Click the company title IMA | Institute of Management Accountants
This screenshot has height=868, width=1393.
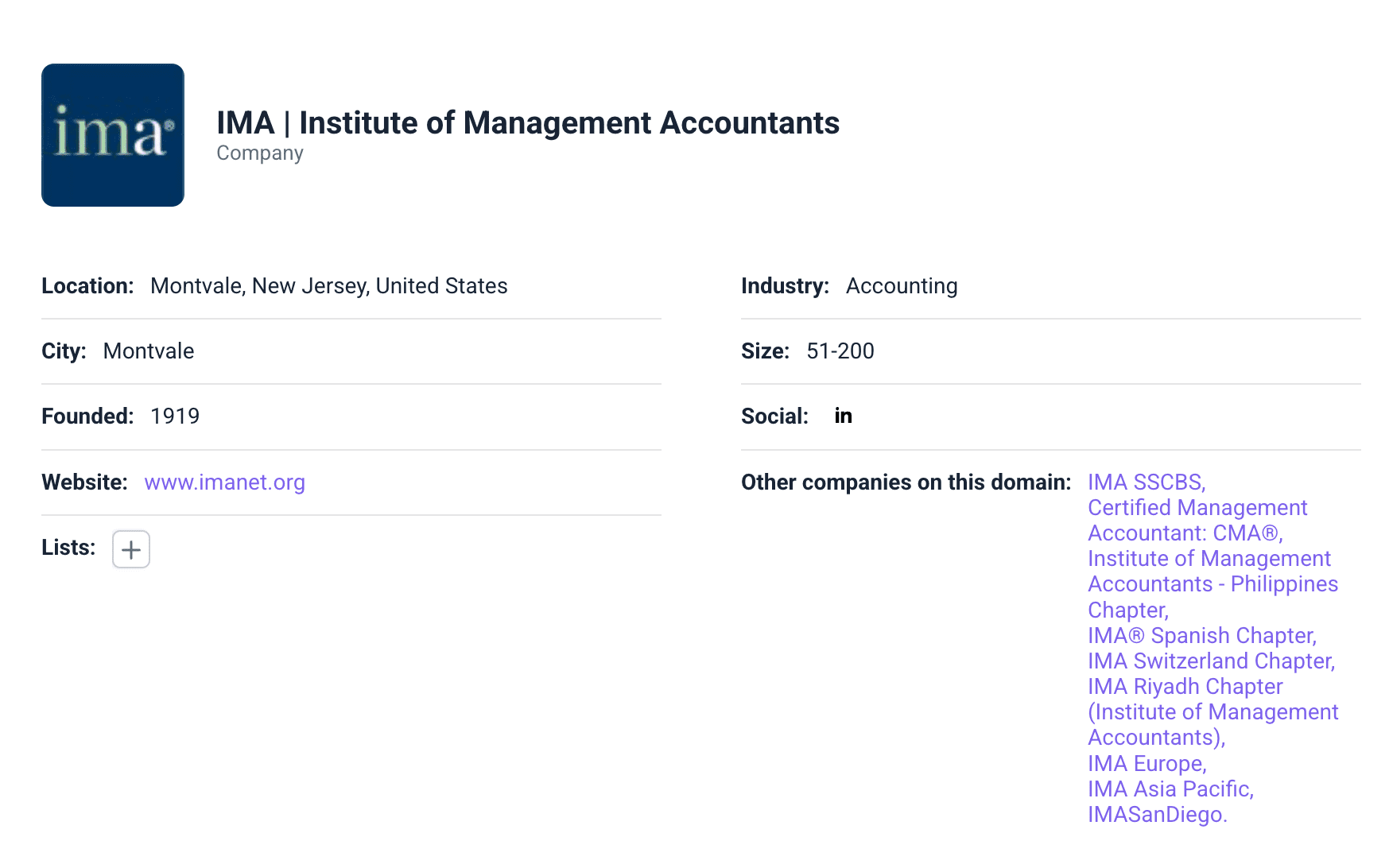(528, 123)
